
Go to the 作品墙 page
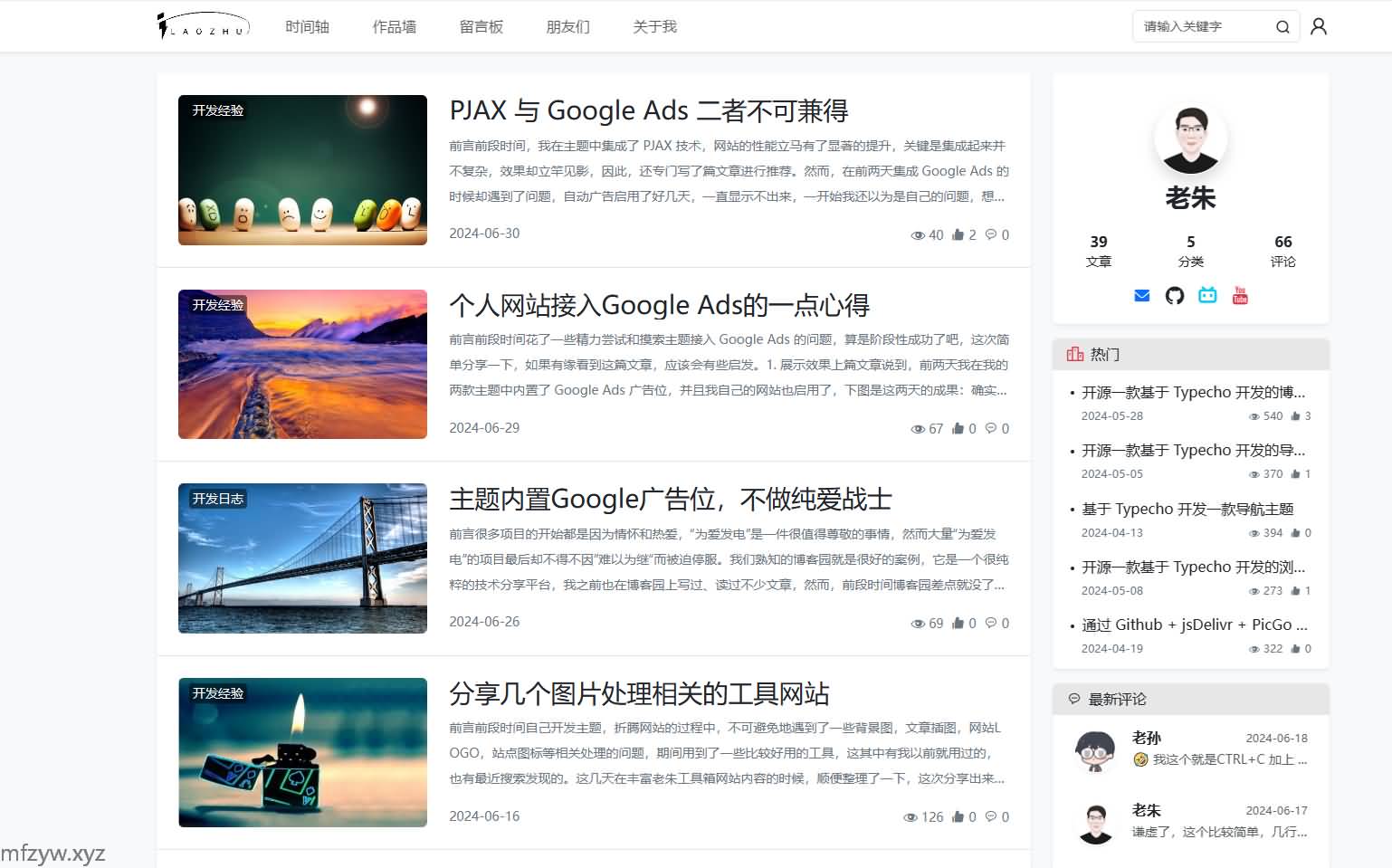394,27
